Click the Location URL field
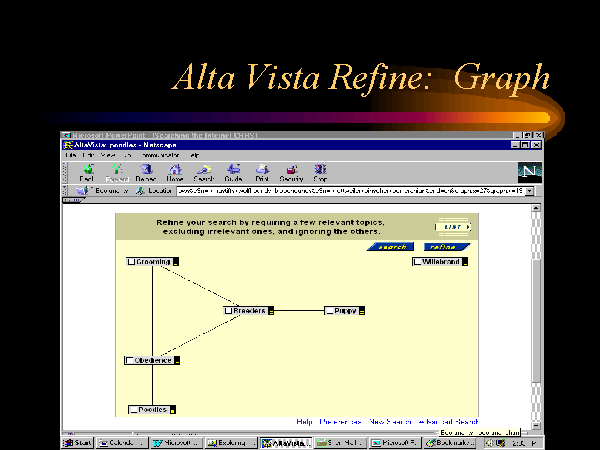This screenshot has height=450, width=600. 340,190
